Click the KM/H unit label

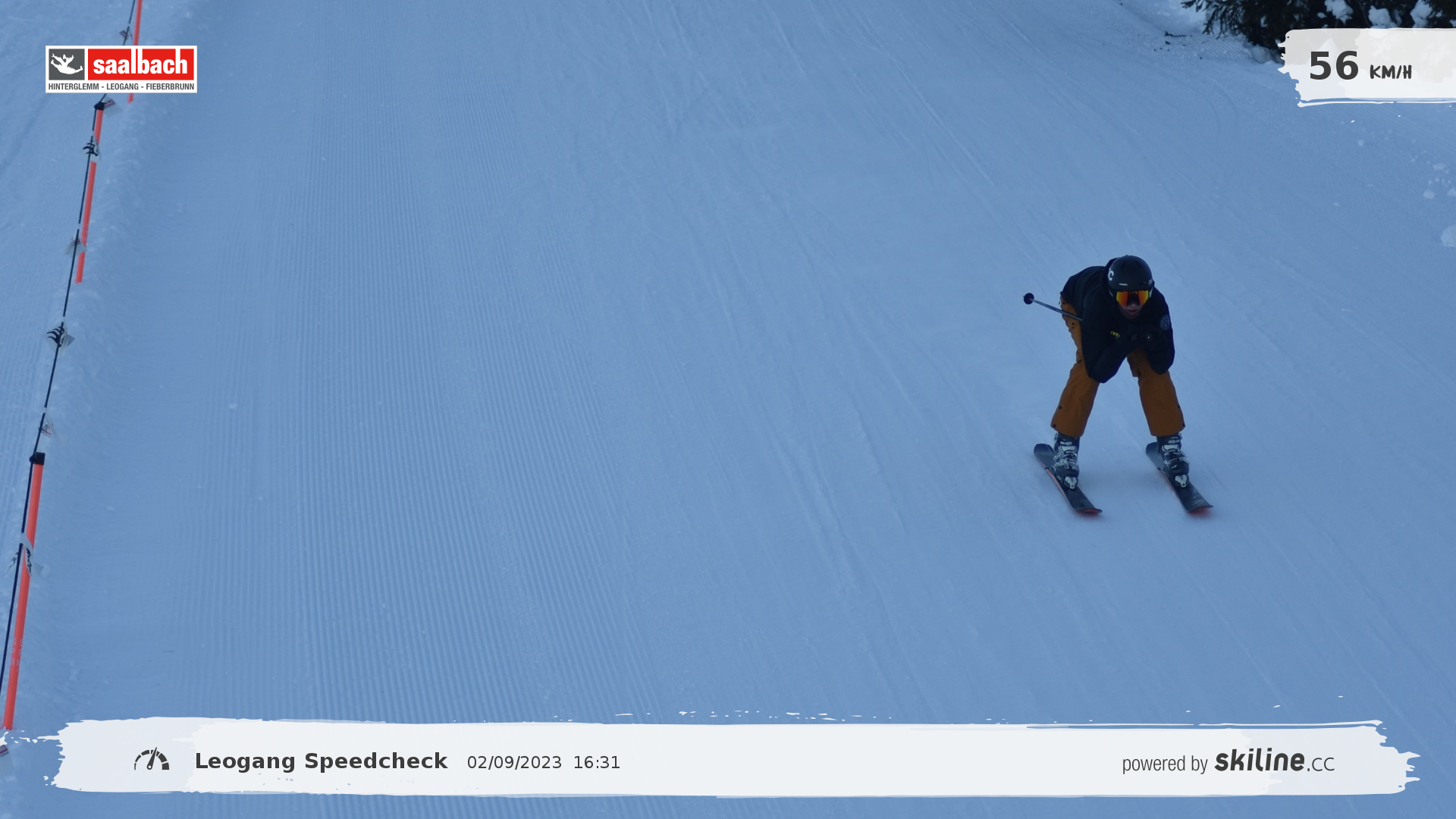coord(1390,73)
